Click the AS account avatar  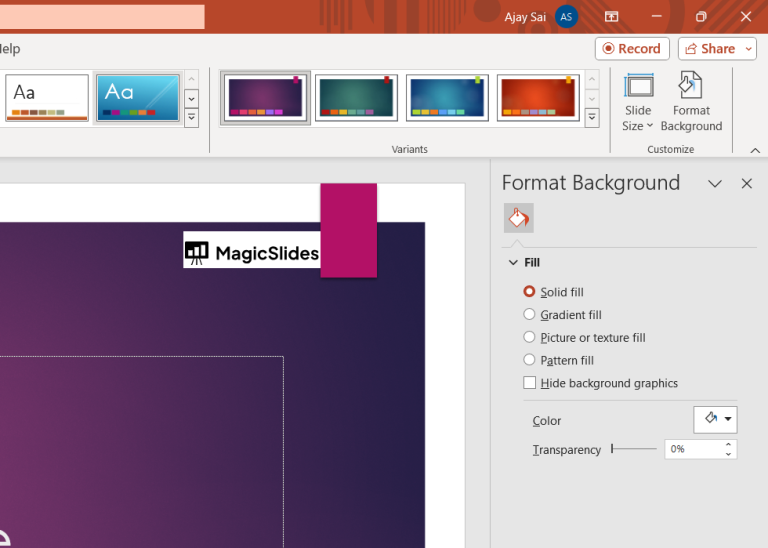pyautogui.click(x=566, y=17)
